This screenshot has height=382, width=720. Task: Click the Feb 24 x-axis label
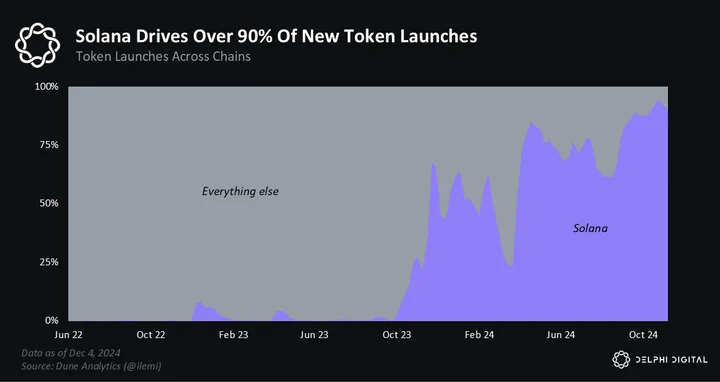click(x=479, y=335)
